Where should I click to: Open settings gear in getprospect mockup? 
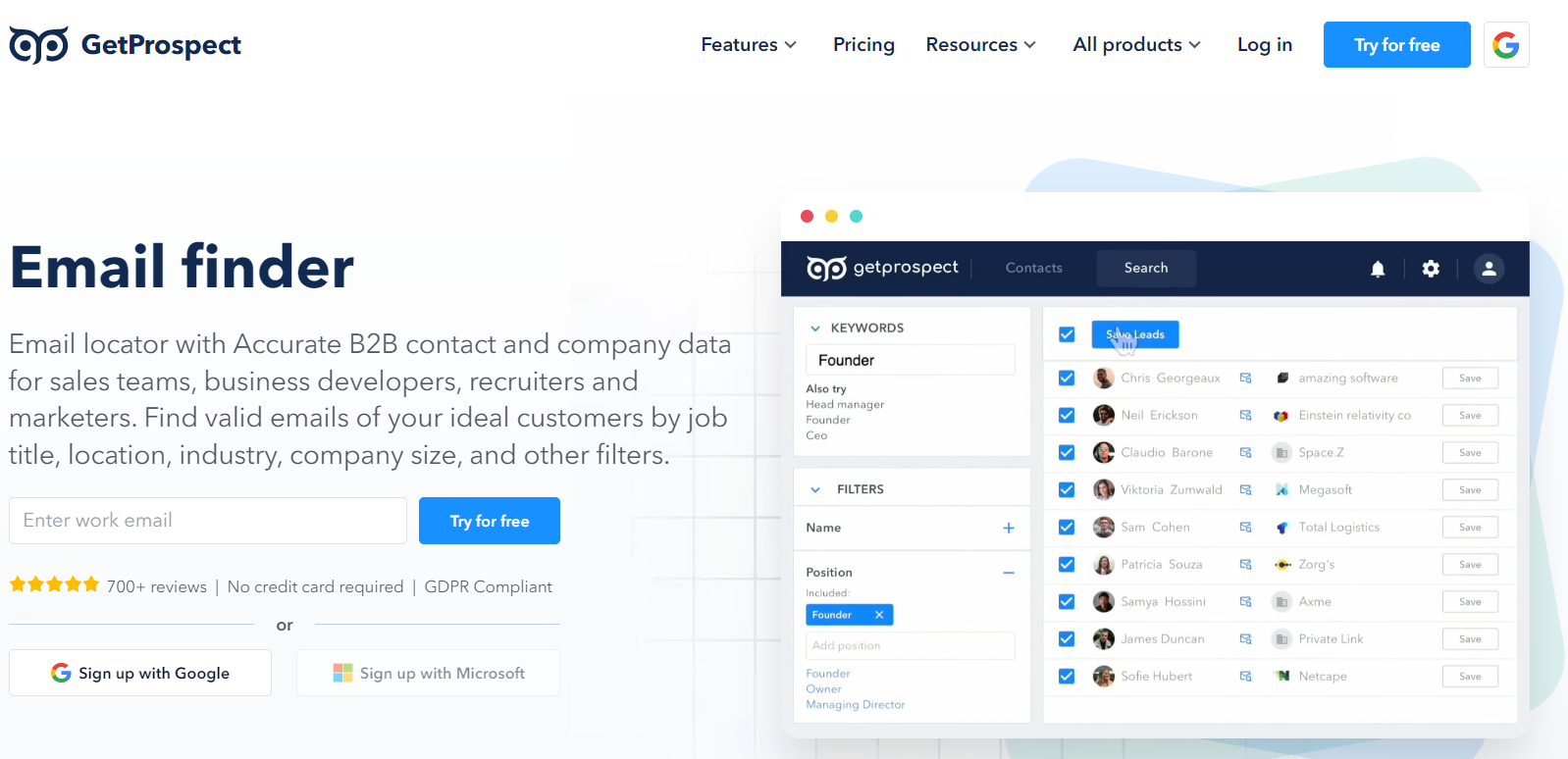click(x=1431, y=268)
